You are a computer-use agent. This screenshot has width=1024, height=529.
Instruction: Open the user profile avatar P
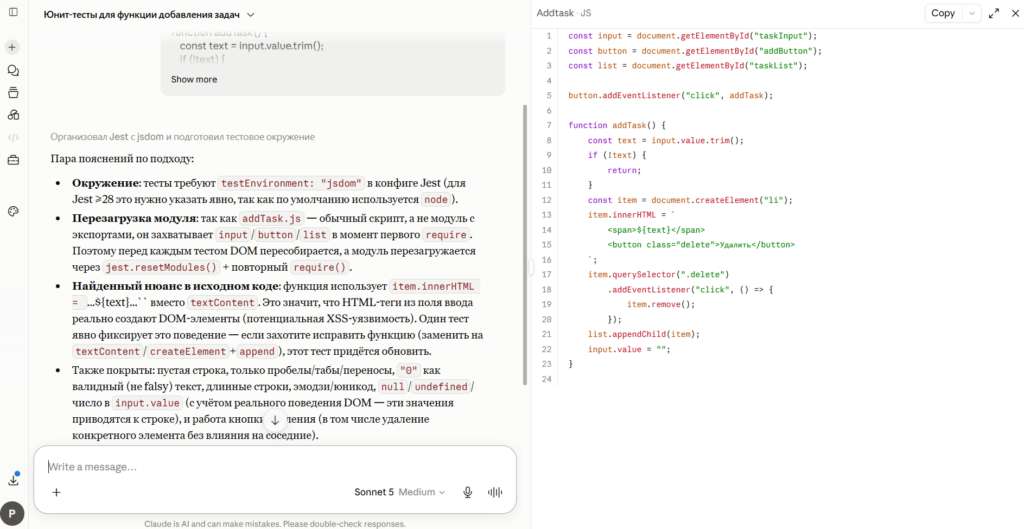point(13,514)
